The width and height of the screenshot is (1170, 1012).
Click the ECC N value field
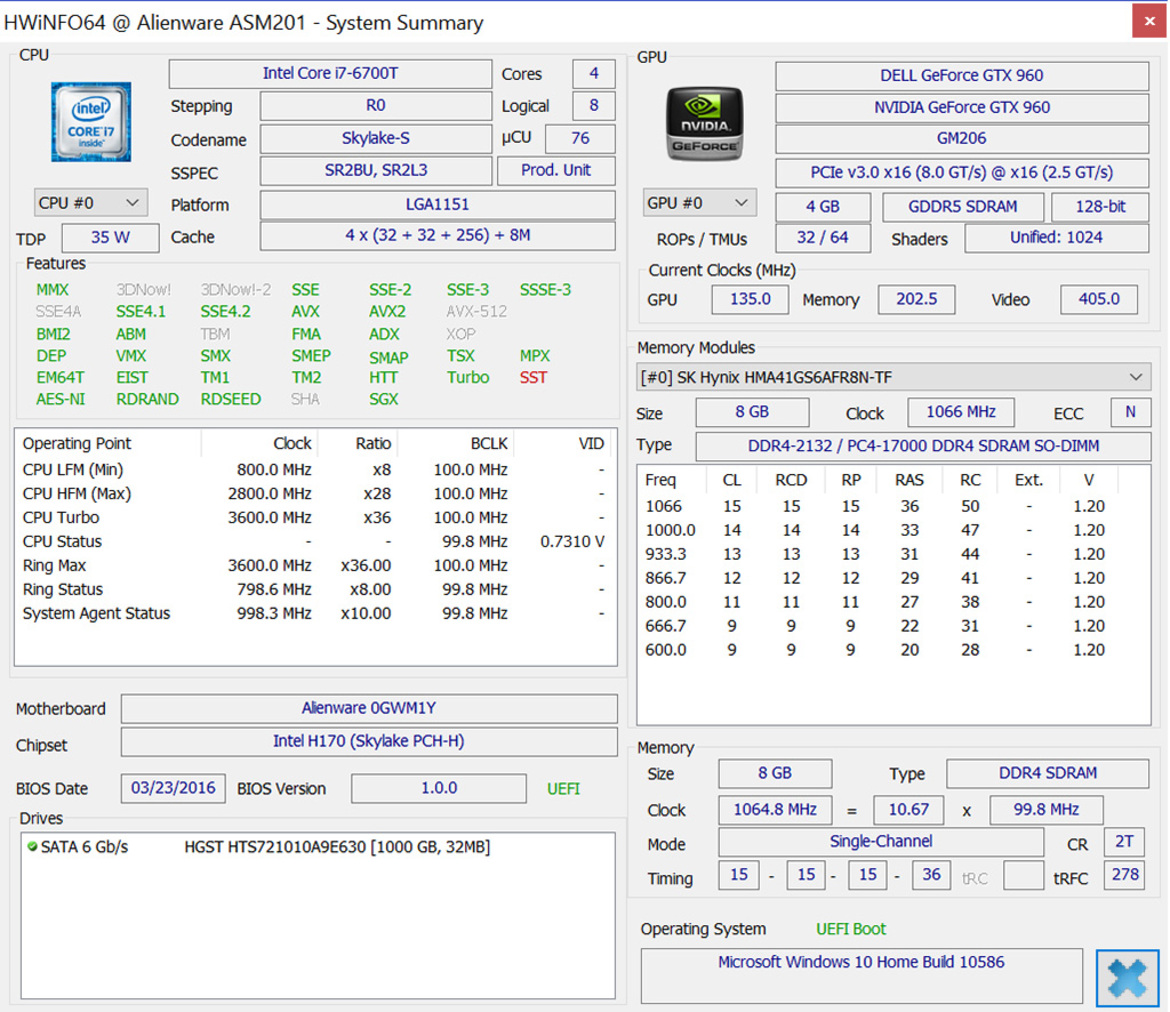click(x=1130, y=412)
